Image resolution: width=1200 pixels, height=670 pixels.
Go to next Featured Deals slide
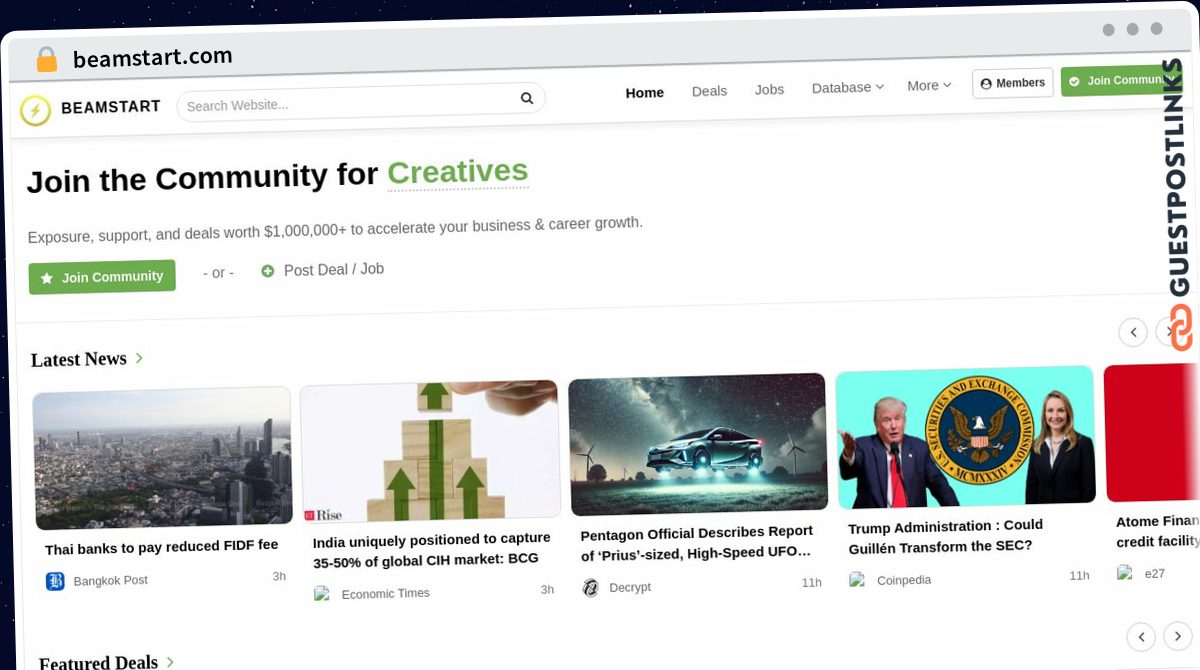tap(1178, 636)
